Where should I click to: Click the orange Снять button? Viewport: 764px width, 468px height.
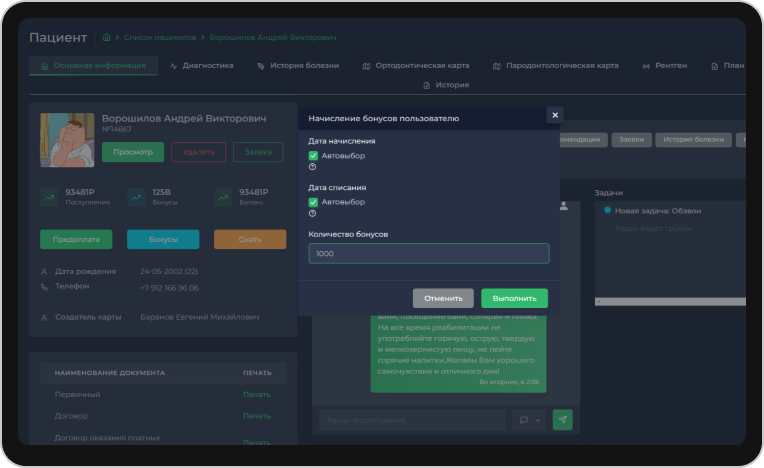coord(250,240)
